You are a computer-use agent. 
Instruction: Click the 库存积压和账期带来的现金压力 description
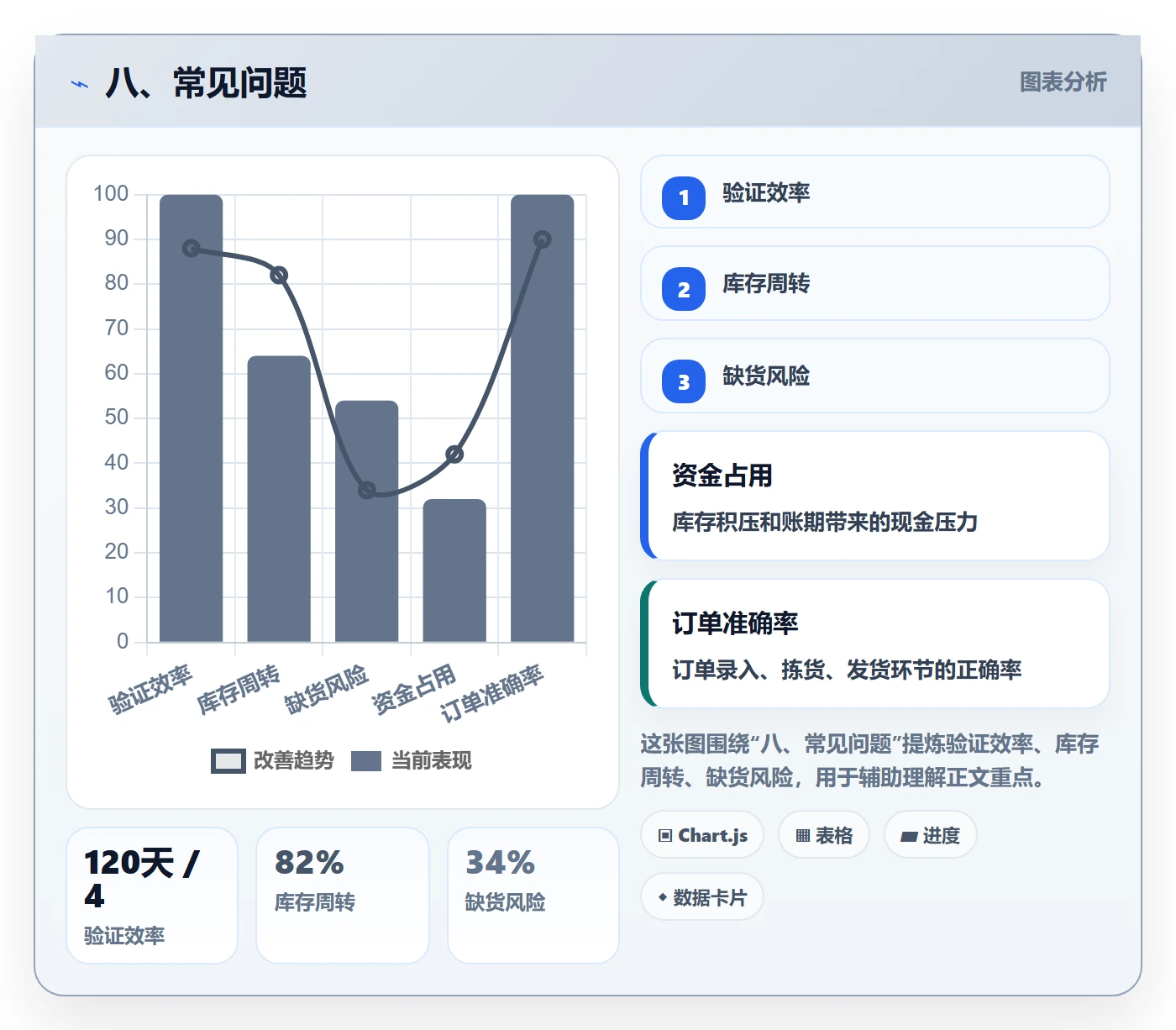825,522
